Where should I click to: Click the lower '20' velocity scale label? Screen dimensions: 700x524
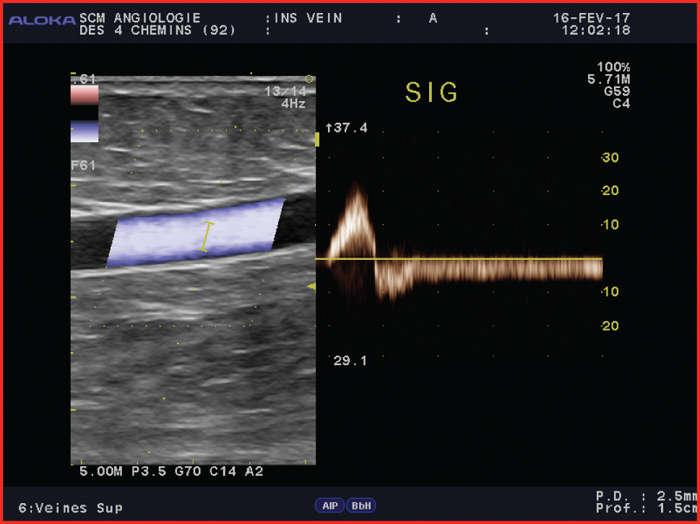(x=610, y=326)
